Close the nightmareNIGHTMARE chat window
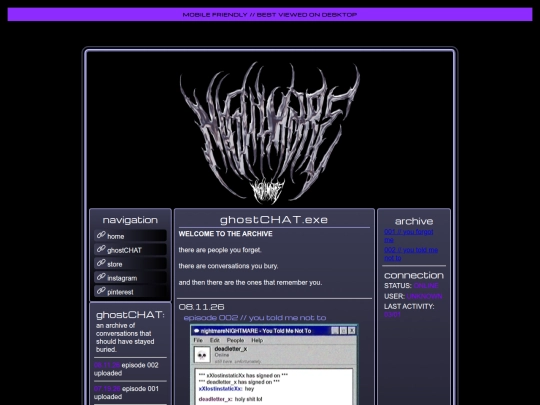 tap(352, 331)
